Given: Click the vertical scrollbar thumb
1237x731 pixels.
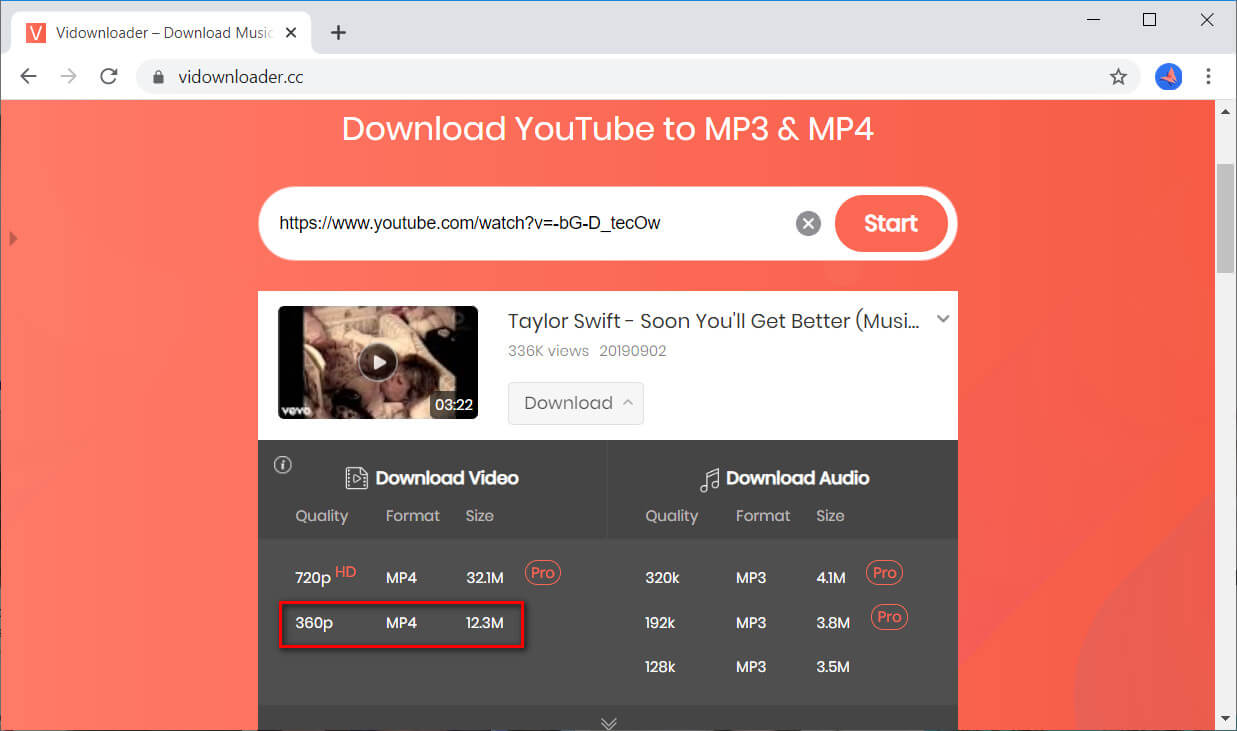Looking at the screenshot, I should 1225,217.
